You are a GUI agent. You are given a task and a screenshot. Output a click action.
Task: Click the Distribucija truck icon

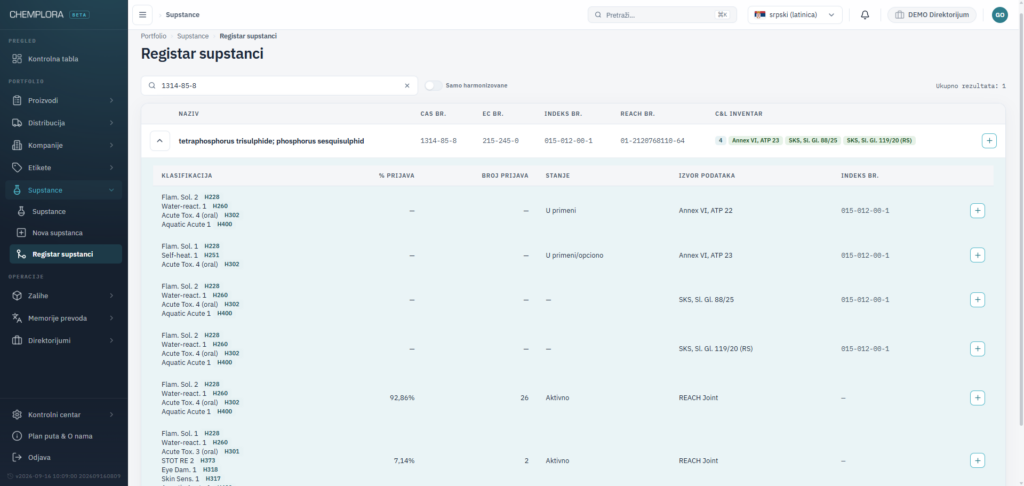tap(17, 123)
